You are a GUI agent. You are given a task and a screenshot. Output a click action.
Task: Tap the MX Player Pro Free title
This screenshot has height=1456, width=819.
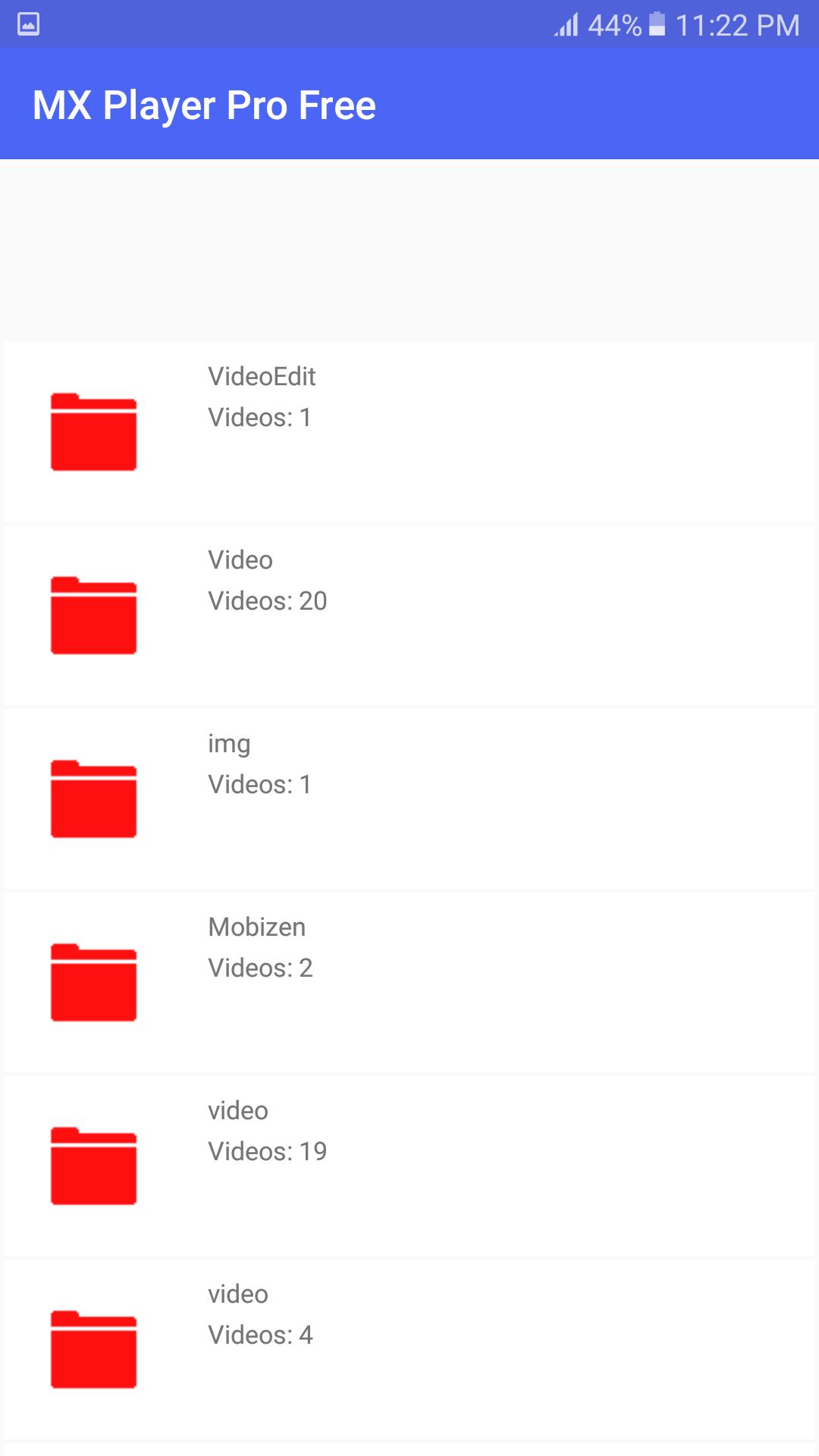204,105
